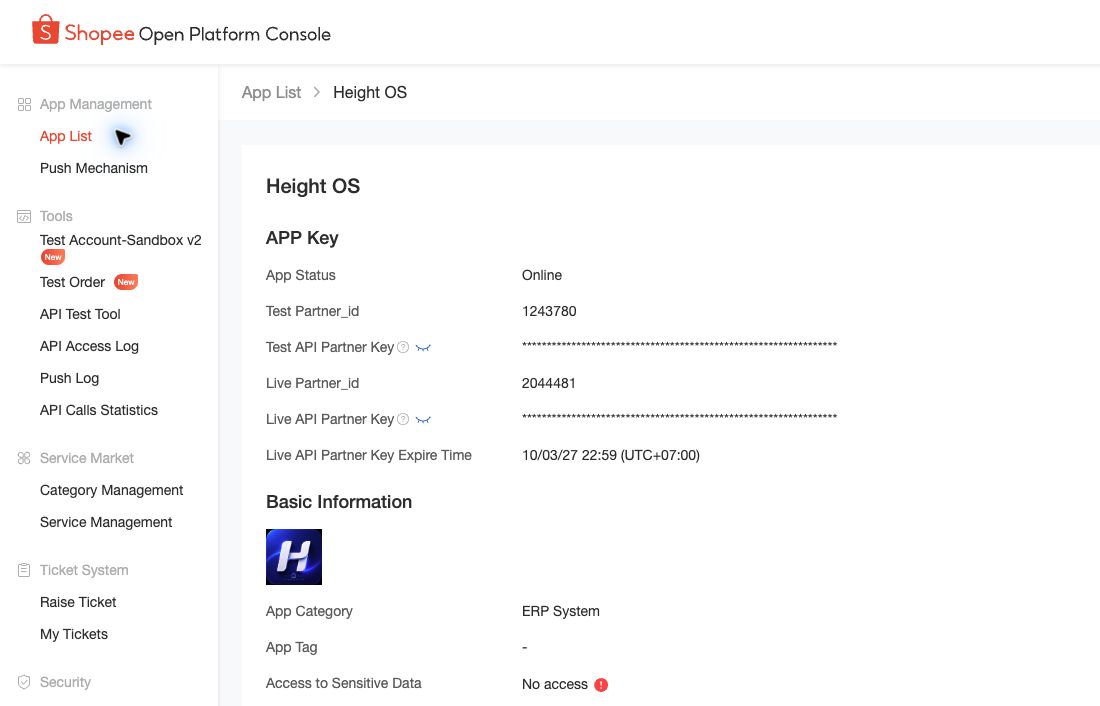Click the masked Live API Partner Key value

click(x=680, y=418)
